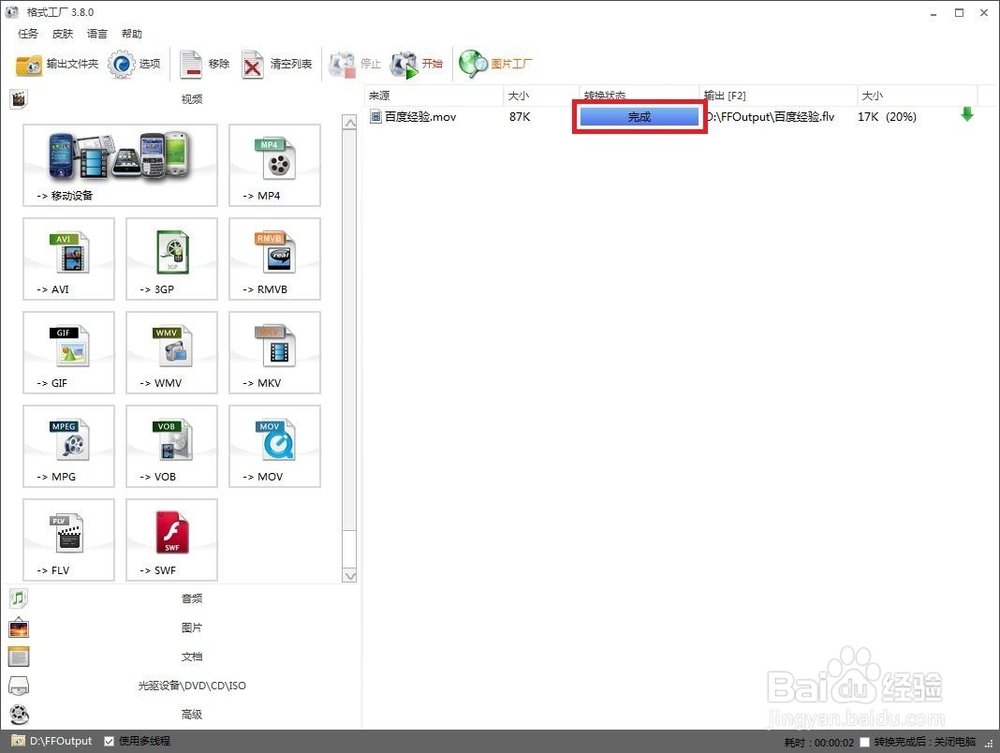Select the MPG conversion tile

pyautogui.click(x=69, y=446)
